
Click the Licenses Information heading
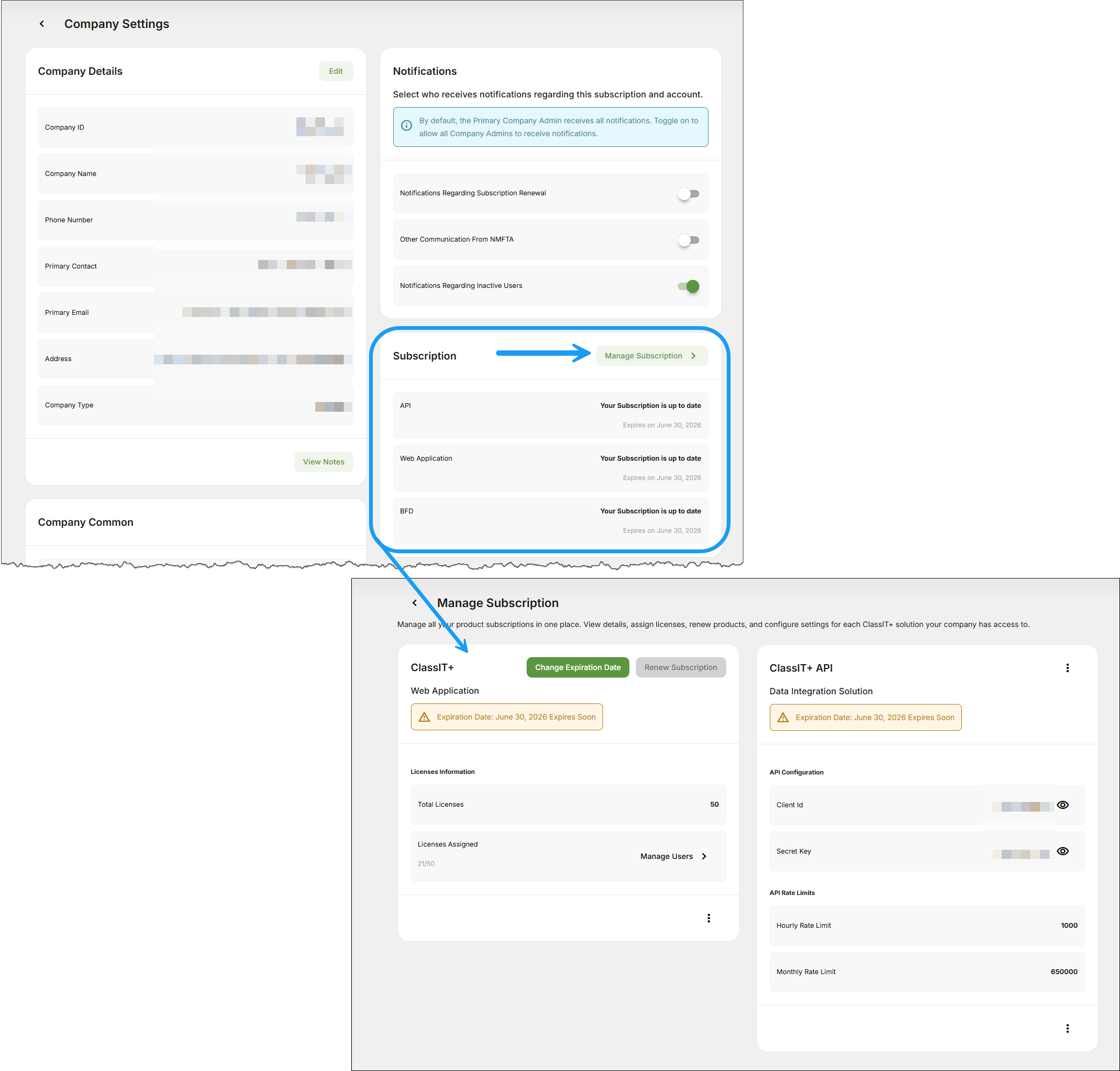tap(442, 772)
